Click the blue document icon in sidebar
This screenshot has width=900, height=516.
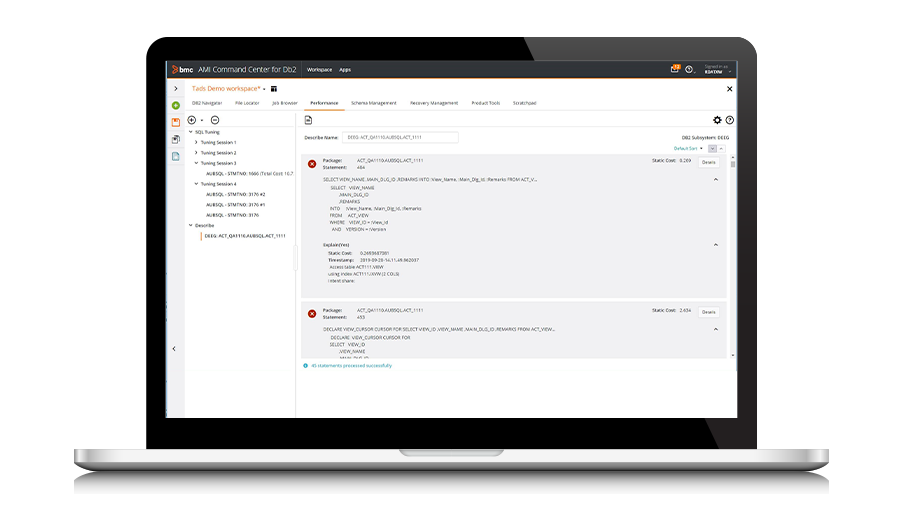176,156
